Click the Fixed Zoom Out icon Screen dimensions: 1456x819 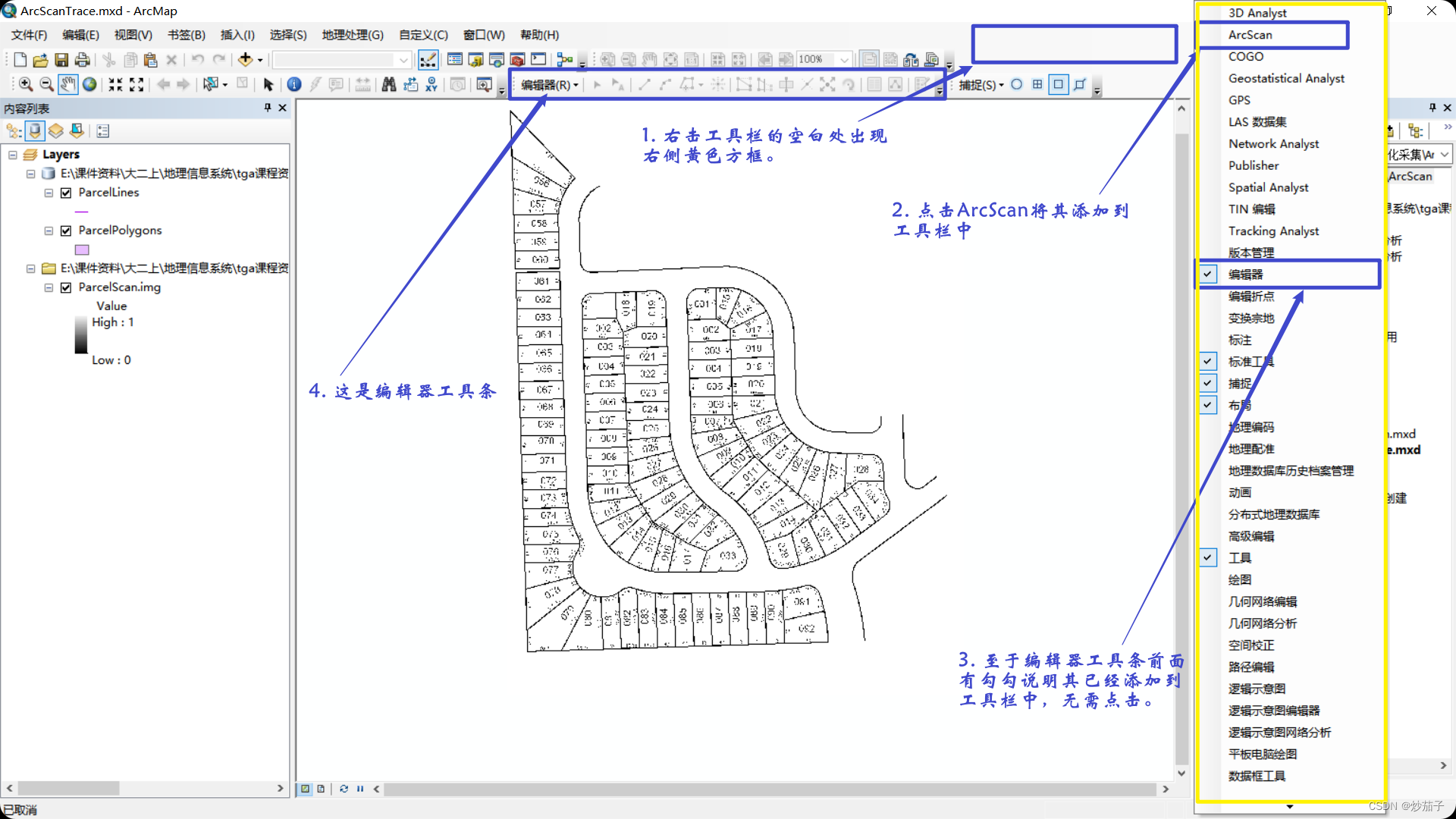pos(136,84)
